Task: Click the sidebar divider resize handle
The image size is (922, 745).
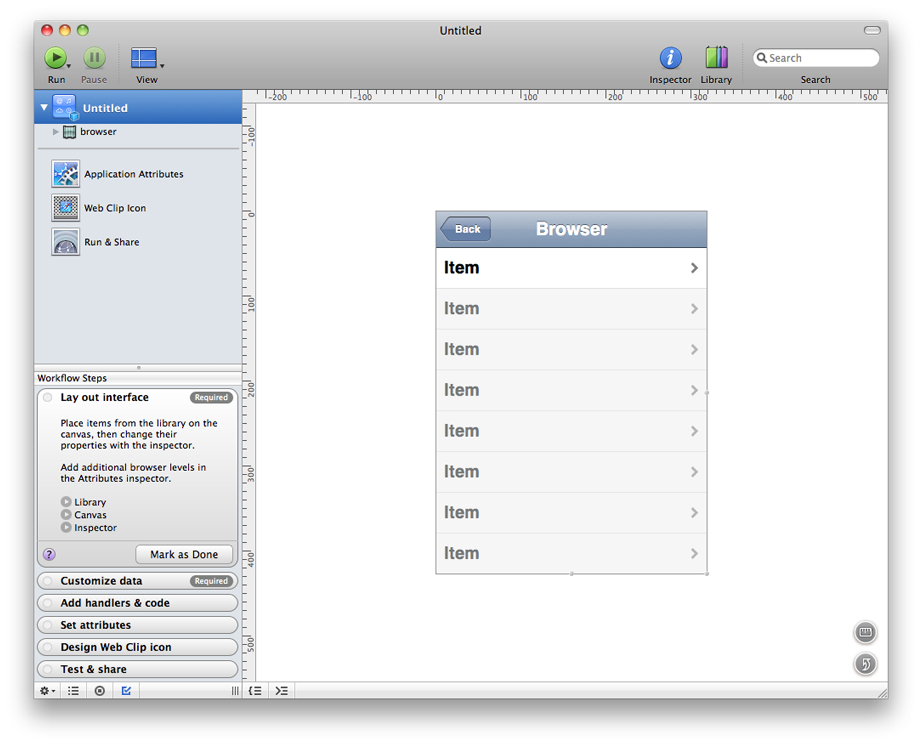Action: point(138,367)
